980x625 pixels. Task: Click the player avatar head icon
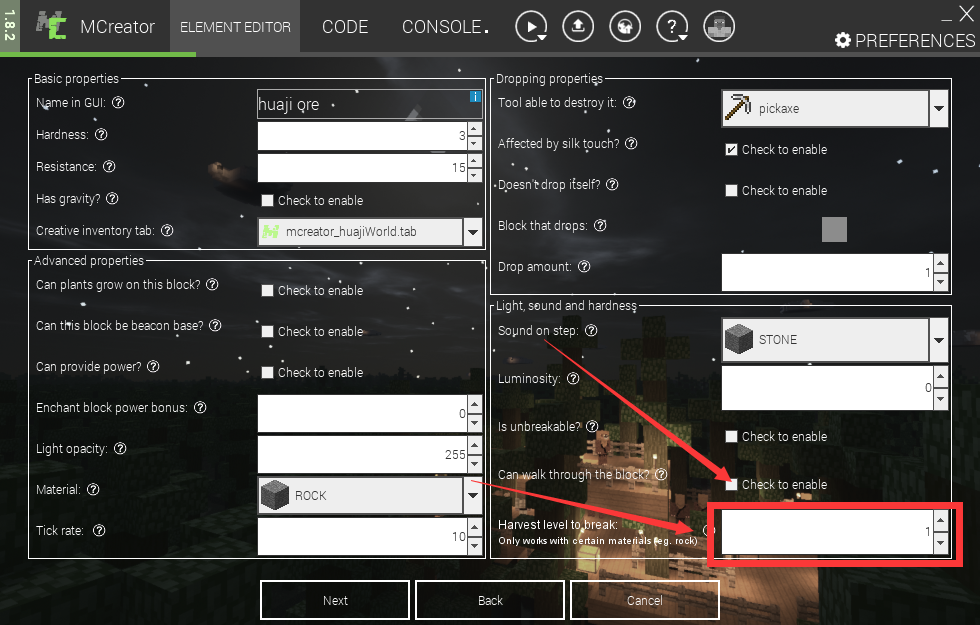(718, 27)
